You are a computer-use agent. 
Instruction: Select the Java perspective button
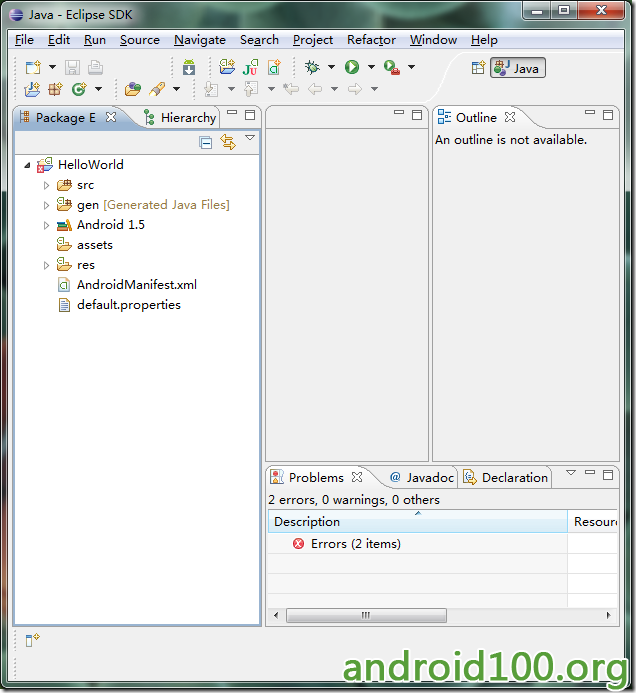tap(518, 68)
